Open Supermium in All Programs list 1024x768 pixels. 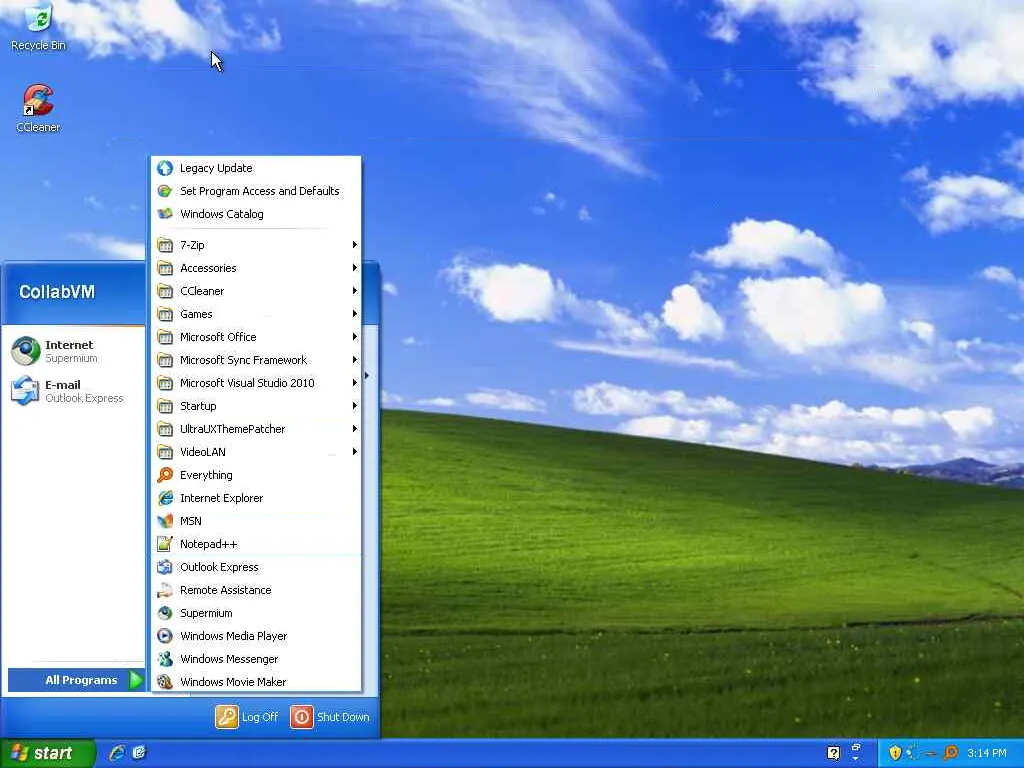tap(256, 613)
